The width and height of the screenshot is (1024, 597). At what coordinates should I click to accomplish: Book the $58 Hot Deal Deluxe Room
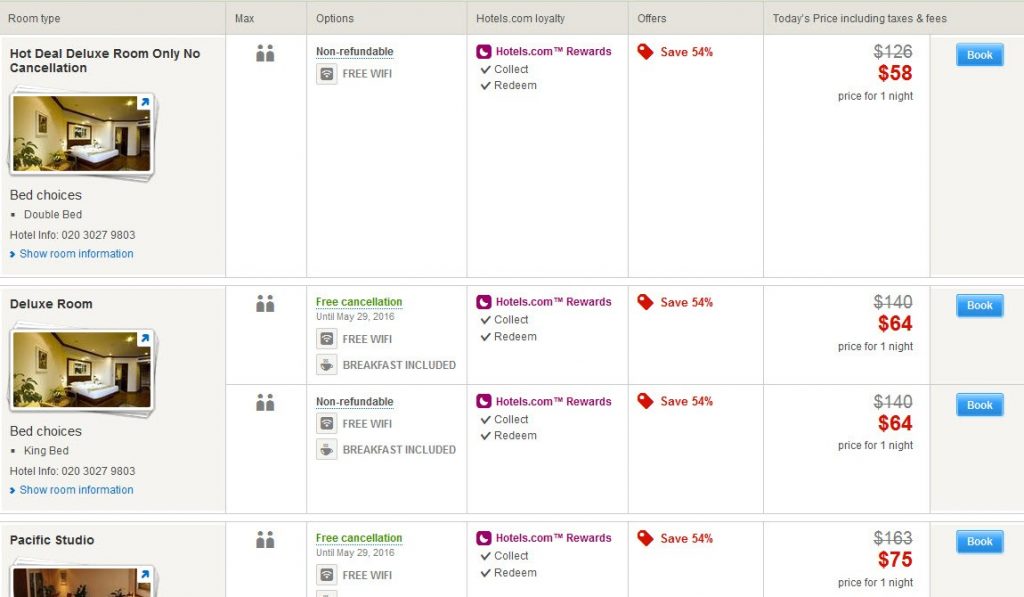click(x=979, y=55)
